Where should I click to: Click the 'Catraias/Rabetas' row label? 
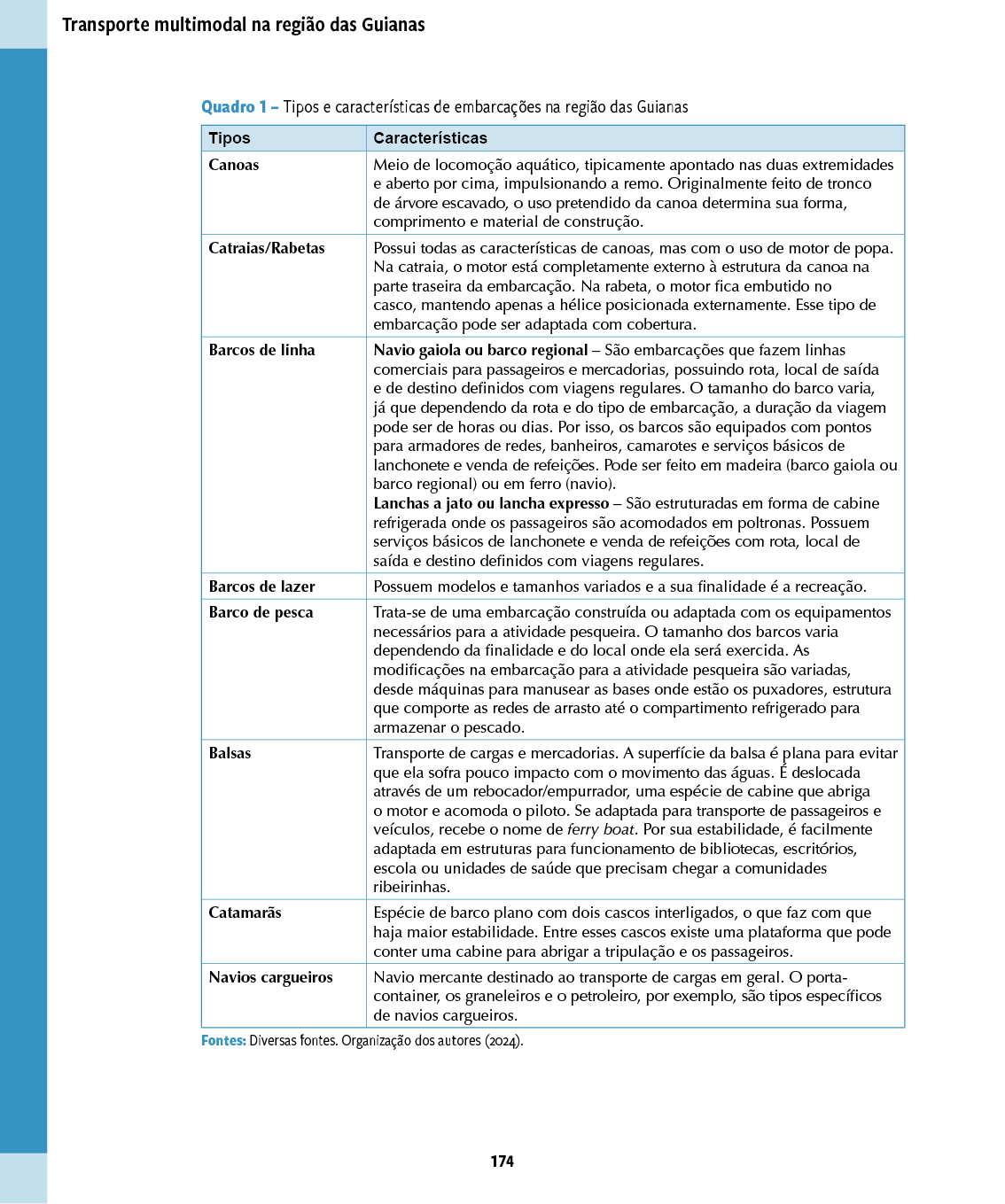[267, 248]
